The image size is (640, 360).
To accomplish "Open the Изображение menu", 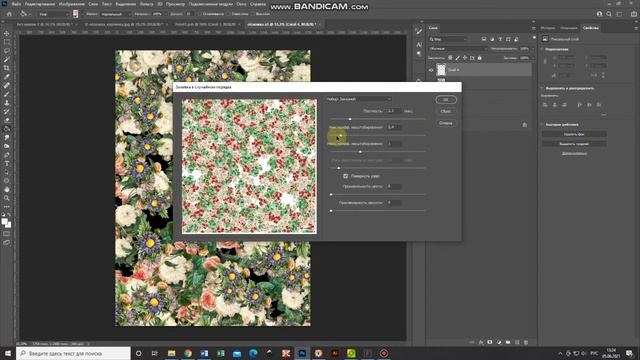I will (x=71, y=4).
